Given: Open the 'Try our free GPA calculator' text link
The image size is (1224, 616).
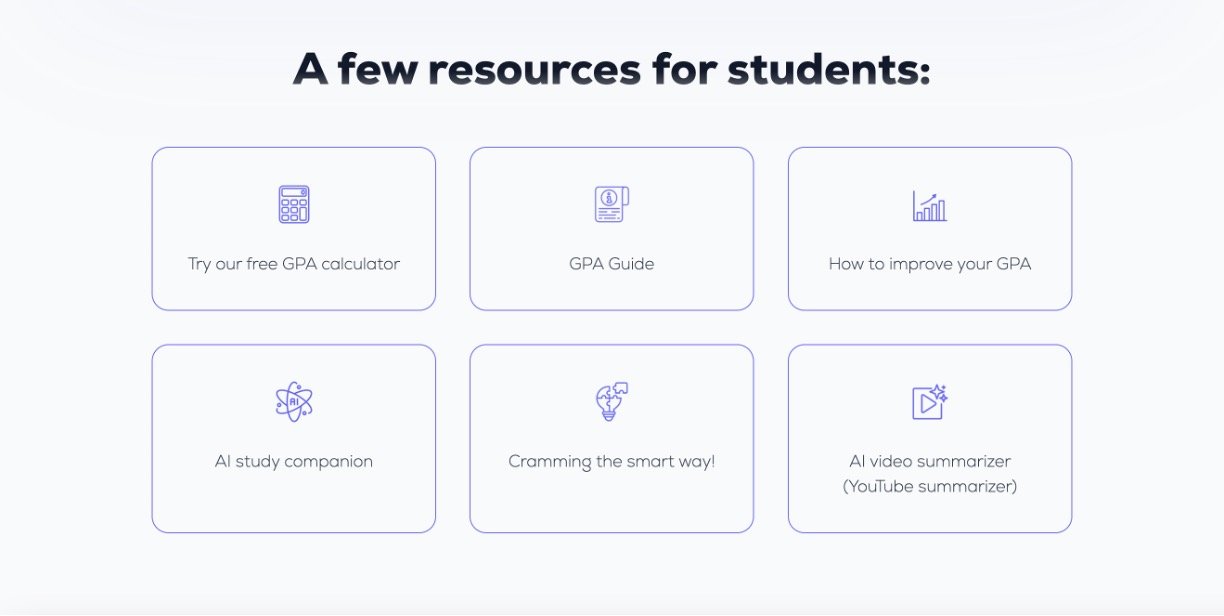Looking at the screenshot, I should (294, 265).
